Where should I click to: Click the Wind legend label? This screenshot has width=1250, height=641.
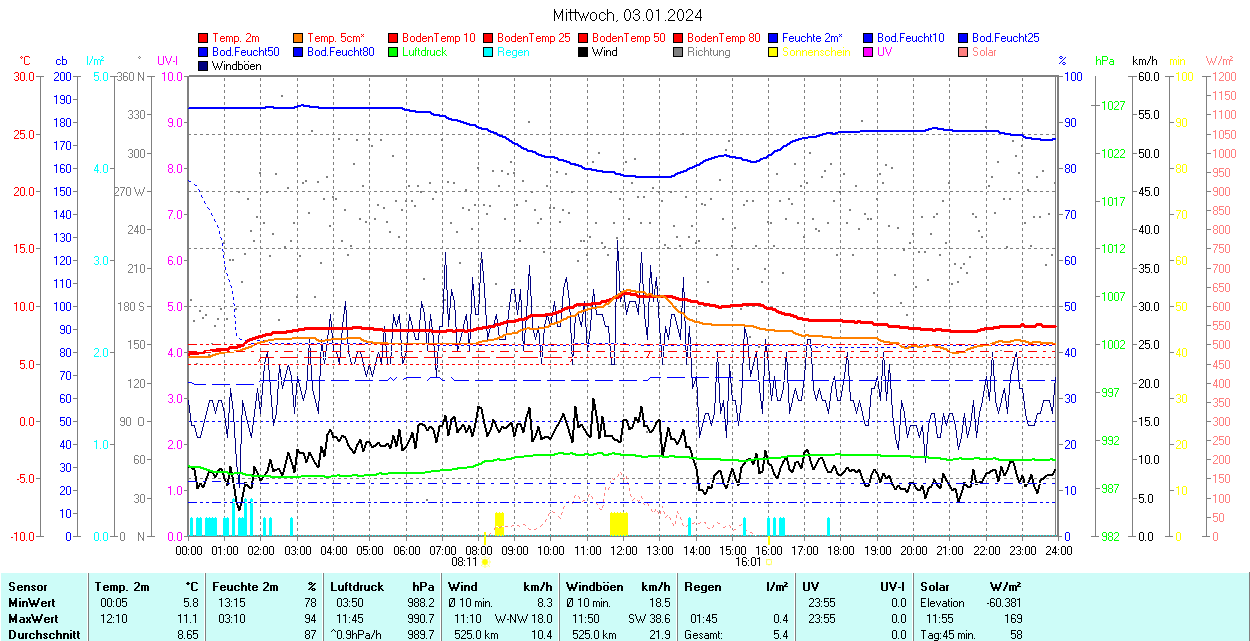coord(604,52)
